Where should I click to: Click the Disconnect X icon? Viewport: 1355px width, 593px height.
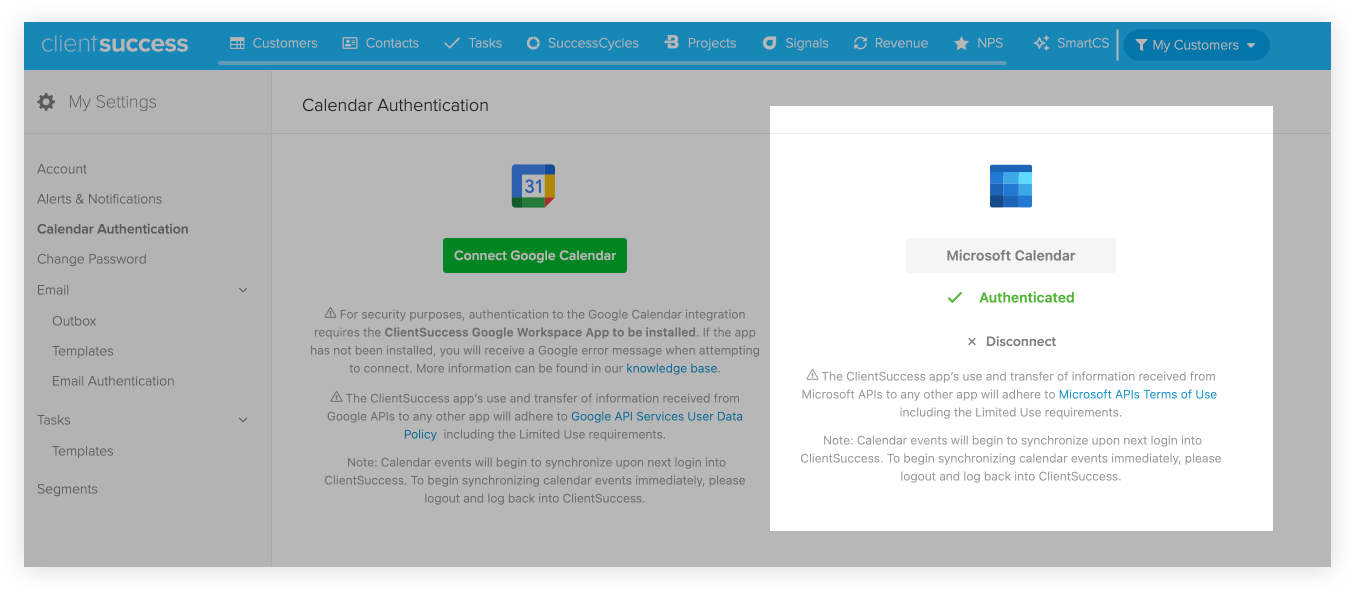point(971,342)
